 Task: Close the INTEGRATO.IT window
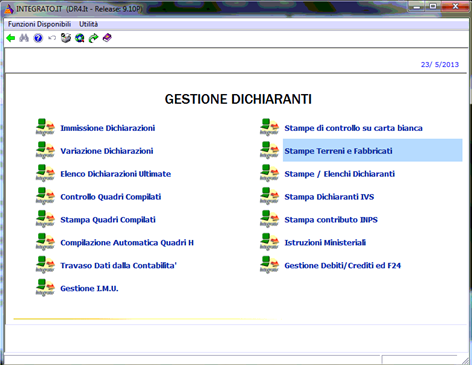click(x=455, y=6)
